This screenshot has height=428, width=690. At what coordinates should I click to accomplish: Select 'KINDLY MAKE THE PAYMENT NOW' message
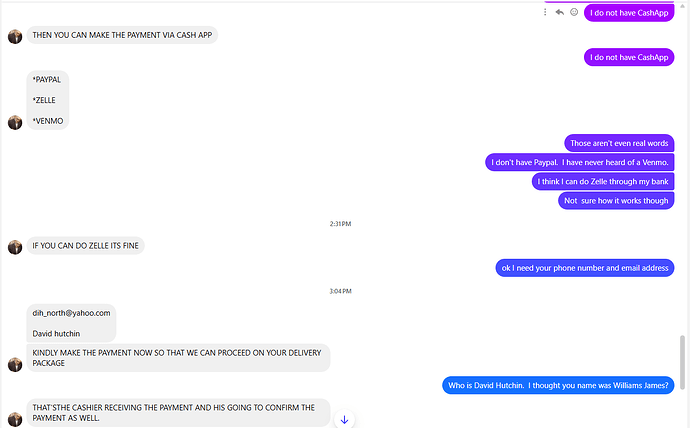coord(178,358)
